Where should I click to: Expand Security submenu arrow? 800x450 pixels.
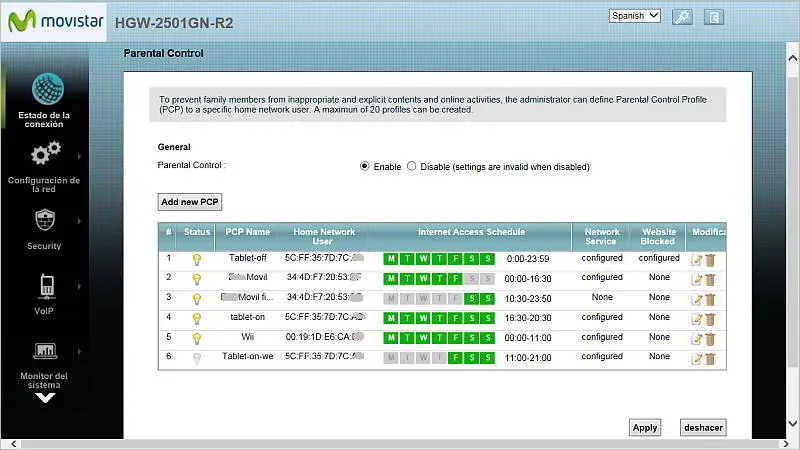79,221
